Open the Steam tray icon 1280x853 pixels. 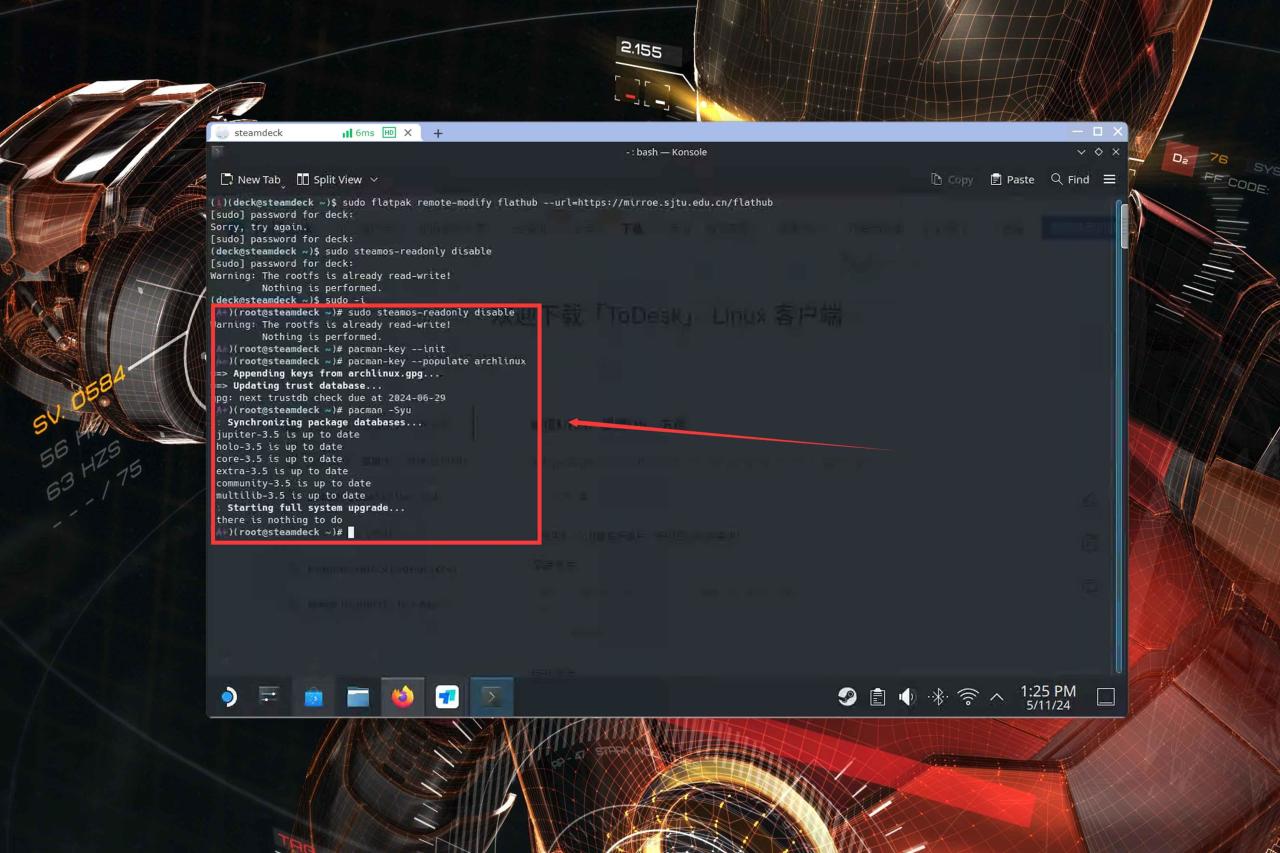(x=847, y=697)
